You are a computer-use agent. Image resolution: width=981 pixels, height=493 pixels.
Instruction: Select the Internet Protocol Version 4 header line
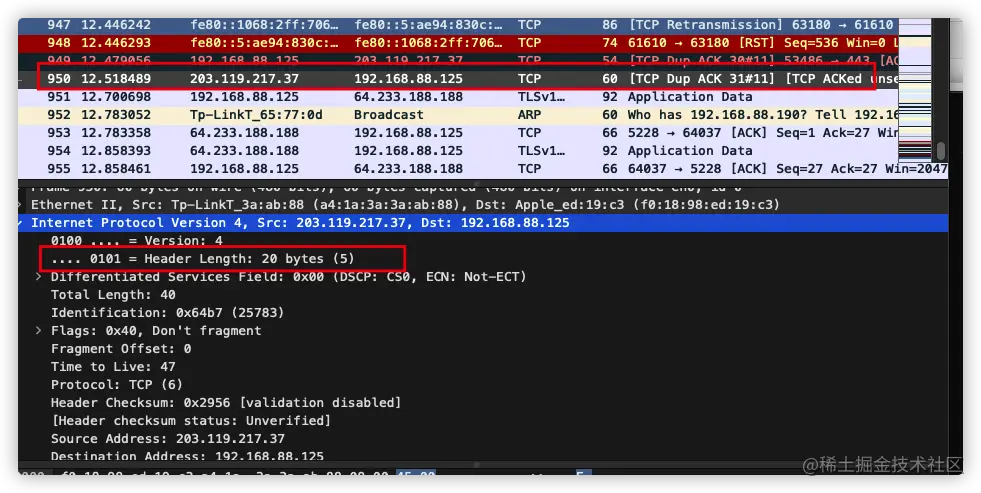tap(483, 223)
